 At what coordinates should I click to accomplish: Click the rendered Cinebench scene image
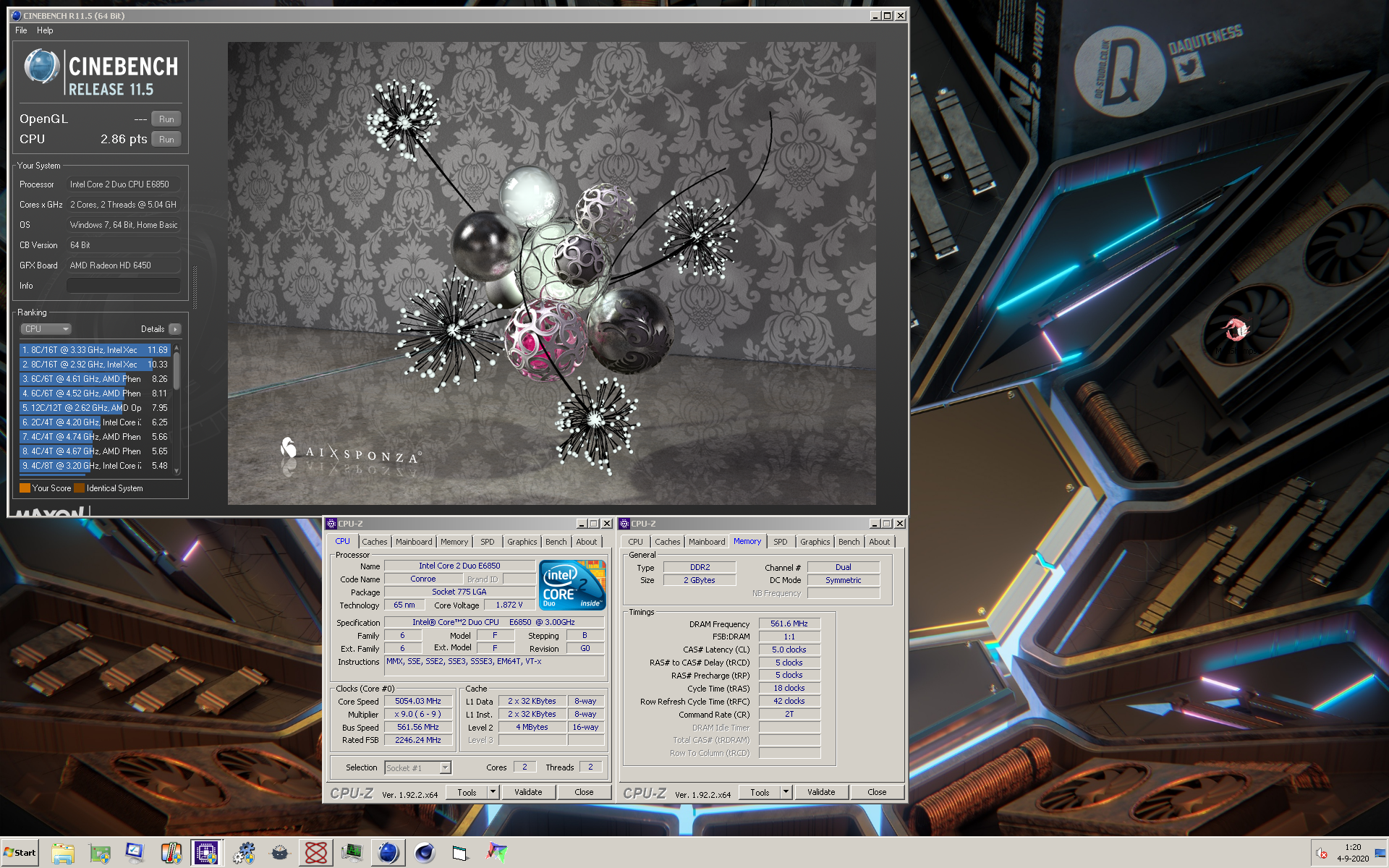click(552, 273)
